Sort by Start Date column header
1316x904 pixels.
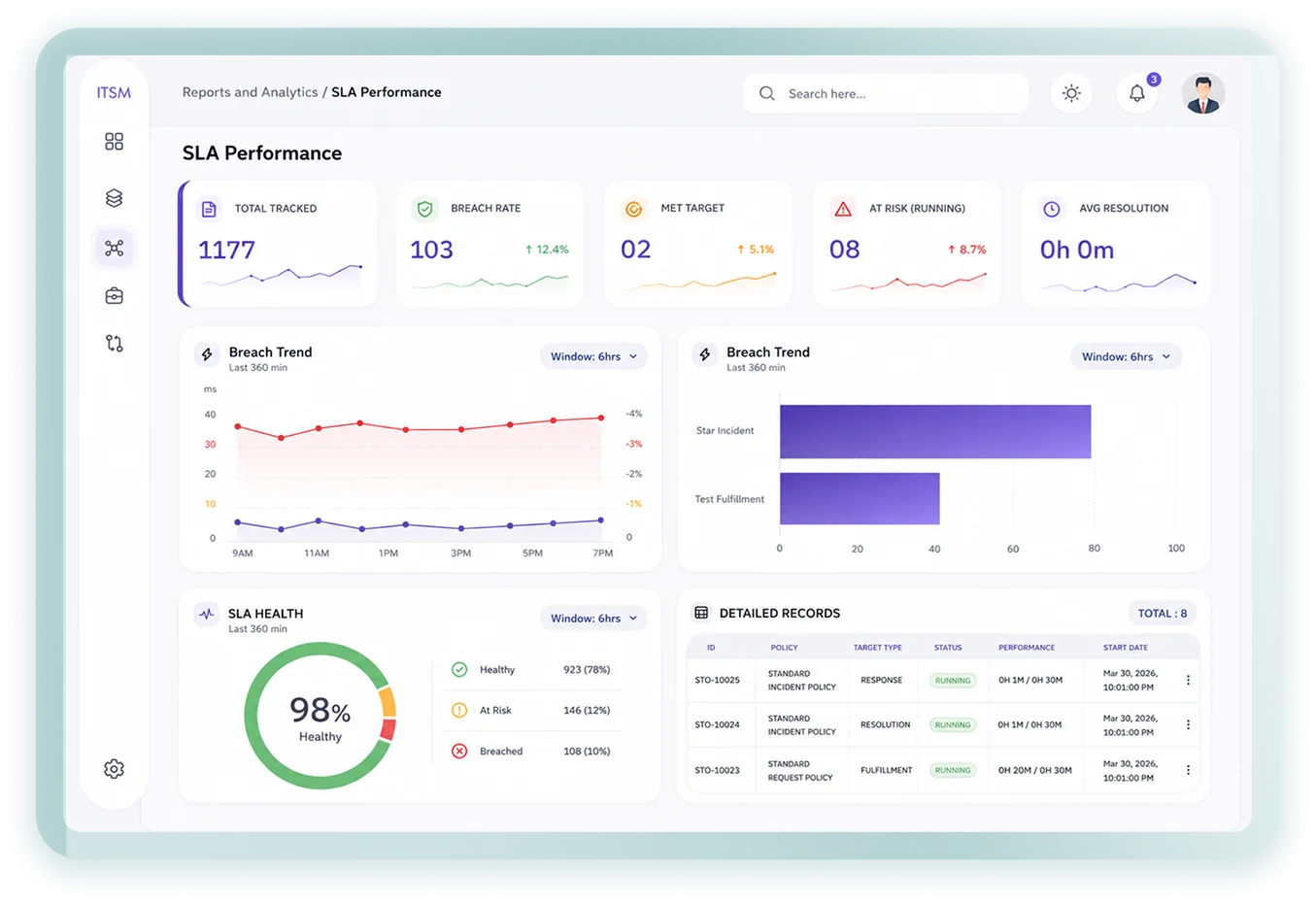[x=1126, y=648]
